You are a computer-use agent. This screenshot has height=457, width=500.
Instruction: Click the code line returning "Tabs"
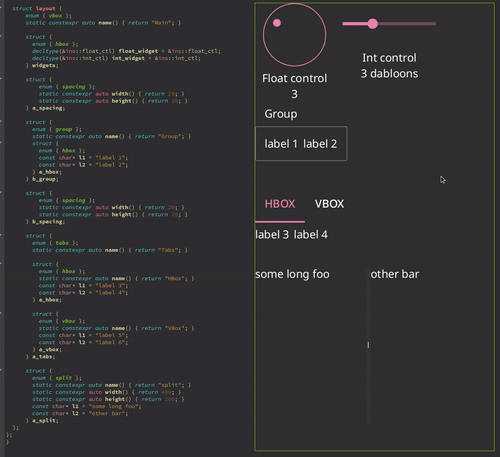110,250
